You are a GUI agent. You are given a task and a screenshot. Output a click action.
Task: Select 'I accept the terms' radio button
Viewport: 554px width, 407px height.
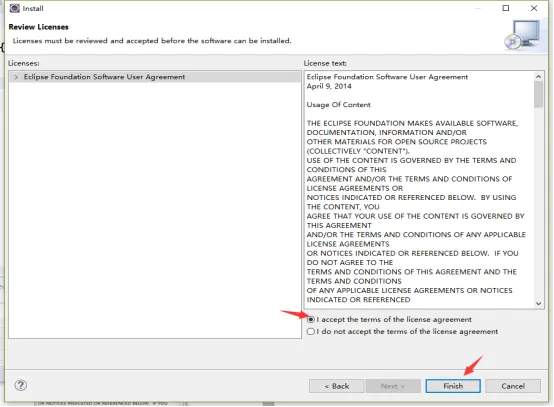(x=311, y=319)
